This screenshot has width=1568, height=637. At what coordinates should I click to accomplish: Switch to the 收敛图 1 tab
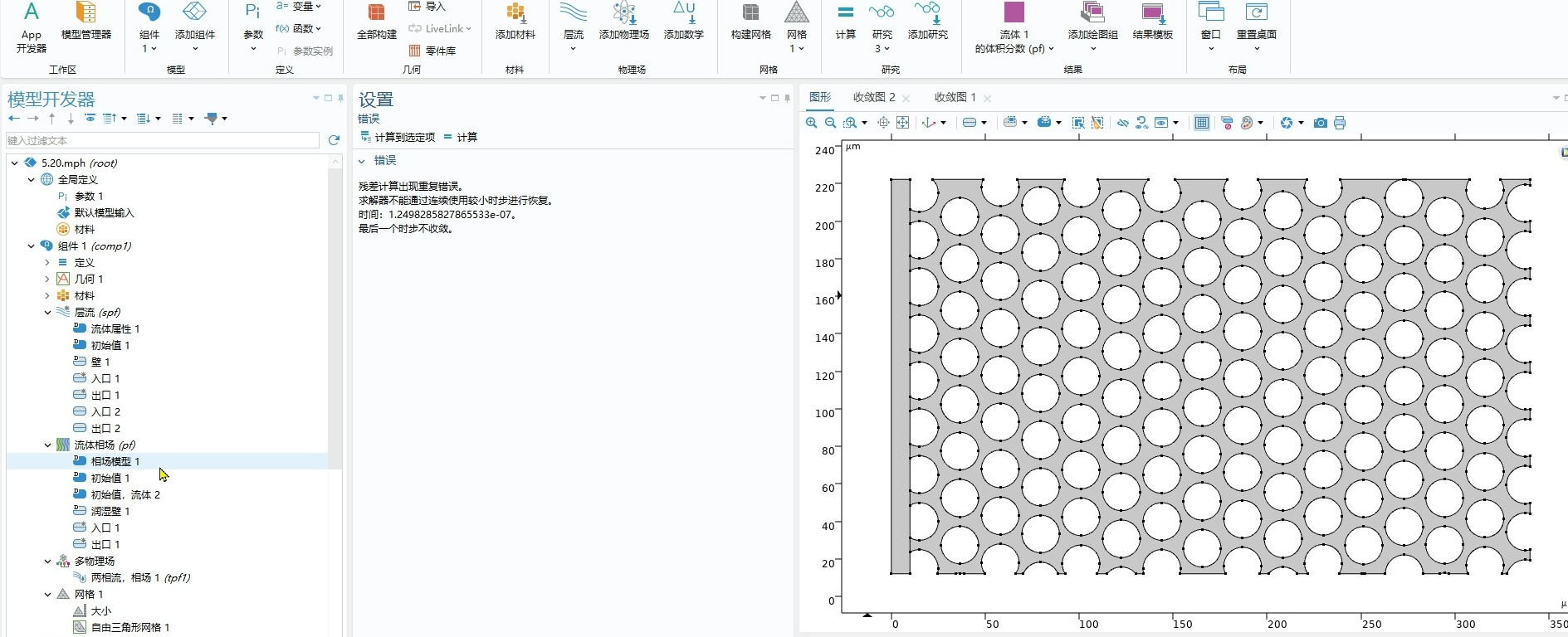[x=955, y=98]
